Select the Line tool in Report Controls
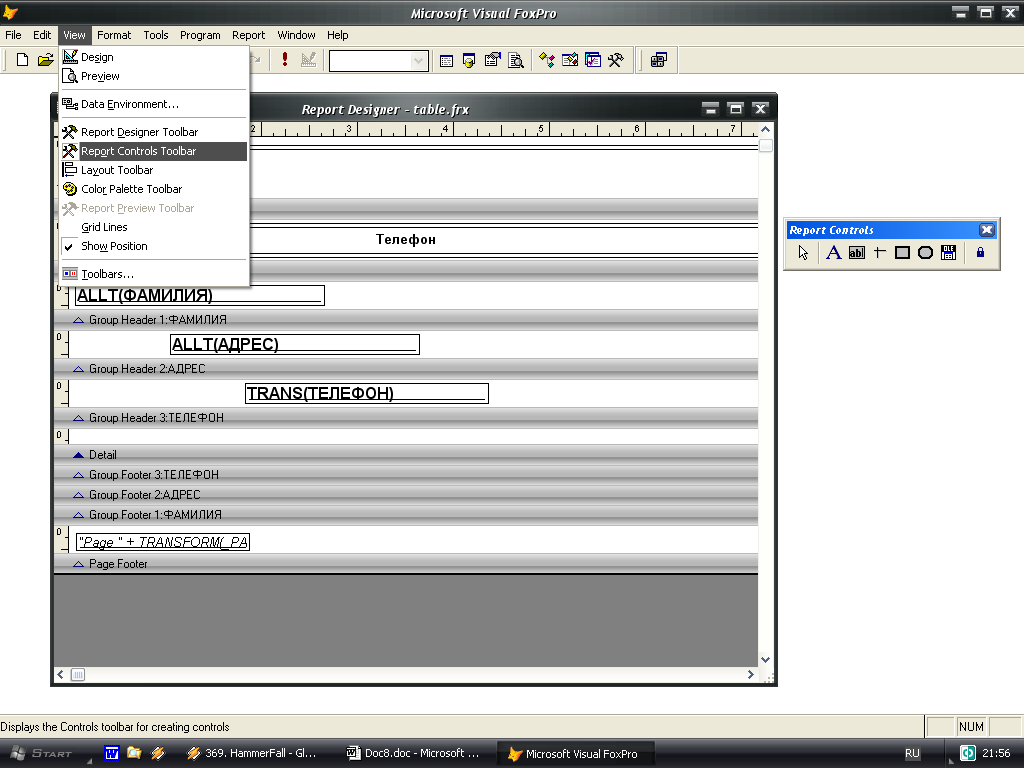The width and height of the screenshot is (1024, 768). click(x=879, y=253)
